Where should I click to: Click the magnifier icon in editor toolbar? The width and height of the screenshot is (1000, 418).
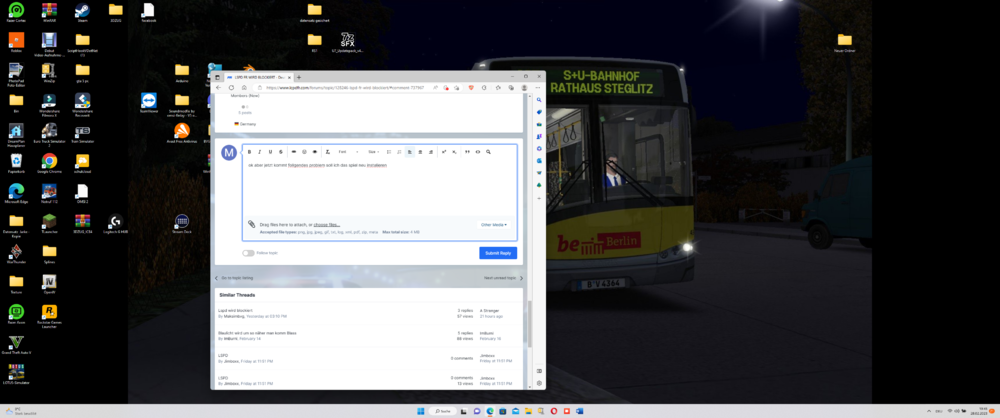489,152
